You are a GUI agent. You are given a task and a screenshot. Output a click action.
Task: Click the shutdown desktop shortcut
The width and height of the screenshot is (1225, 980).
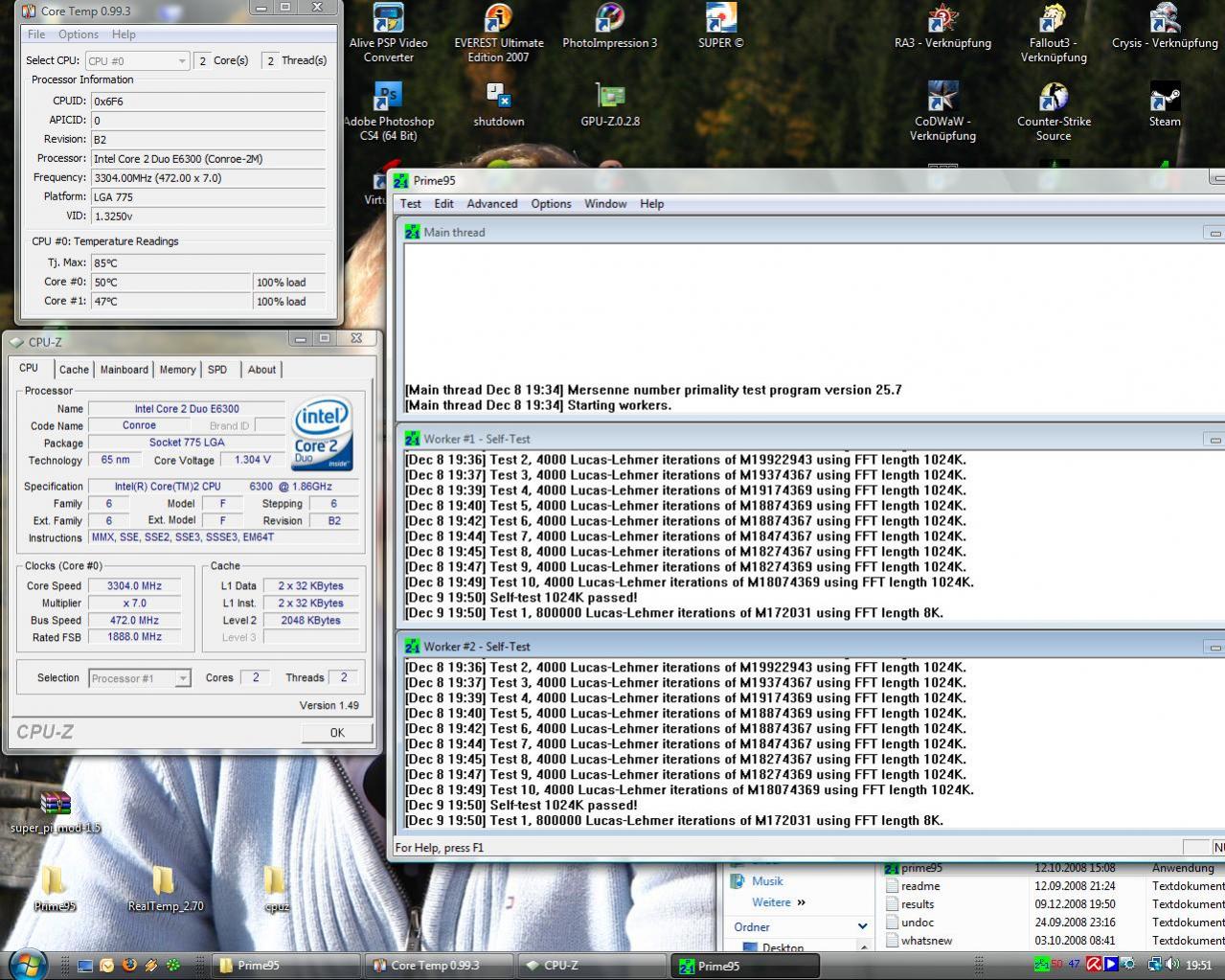click(x=498, y=105)
